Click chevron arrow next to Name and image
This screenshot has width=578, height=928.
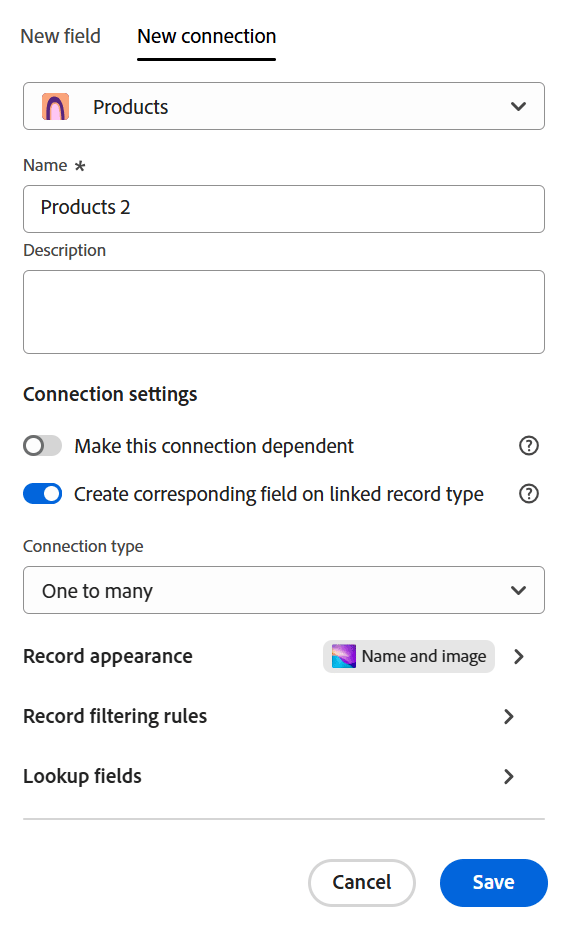pyautogui.click(x=519, y=656)
